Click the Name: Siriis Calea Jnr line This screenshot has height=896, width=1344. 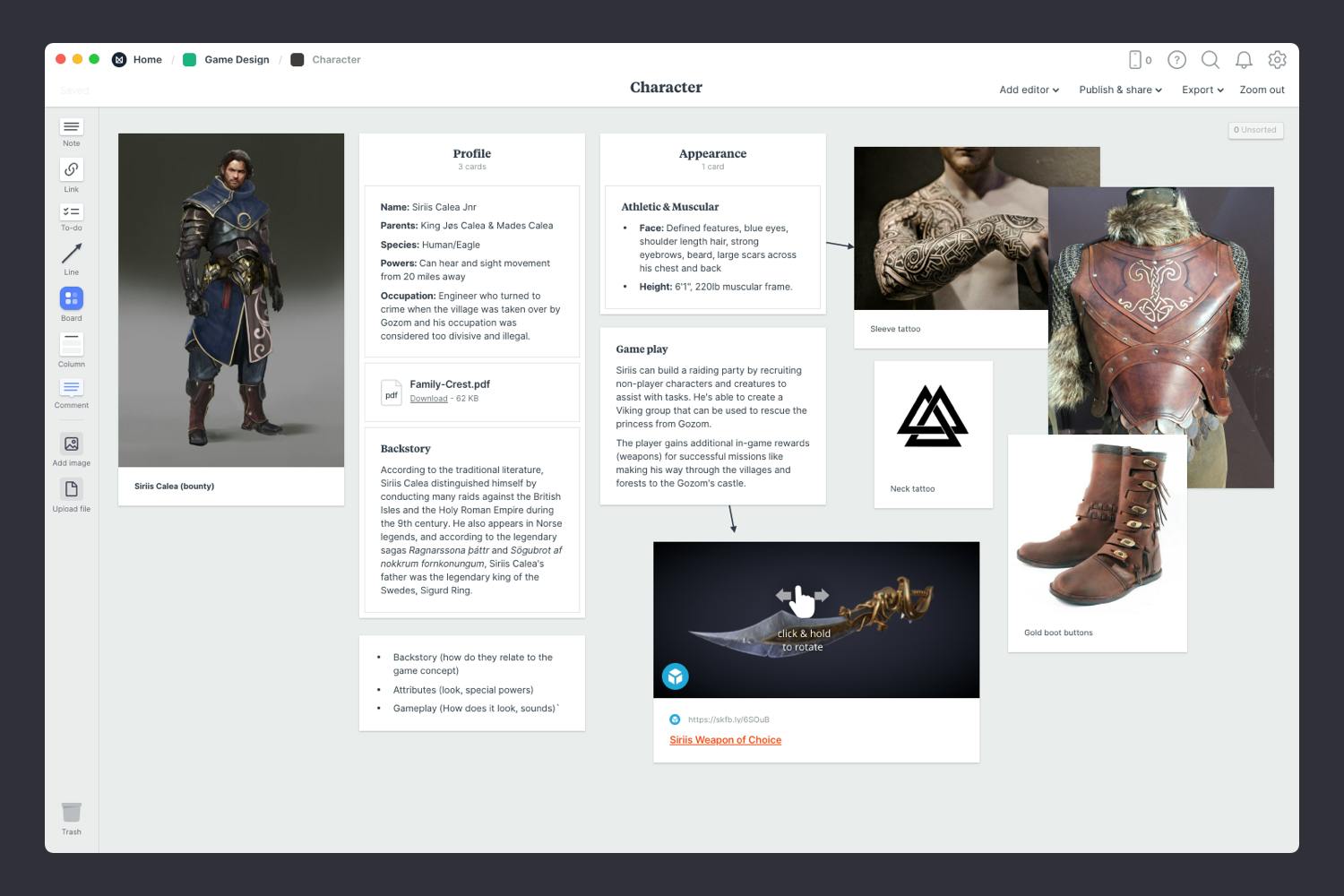click(x=428, y=207)
